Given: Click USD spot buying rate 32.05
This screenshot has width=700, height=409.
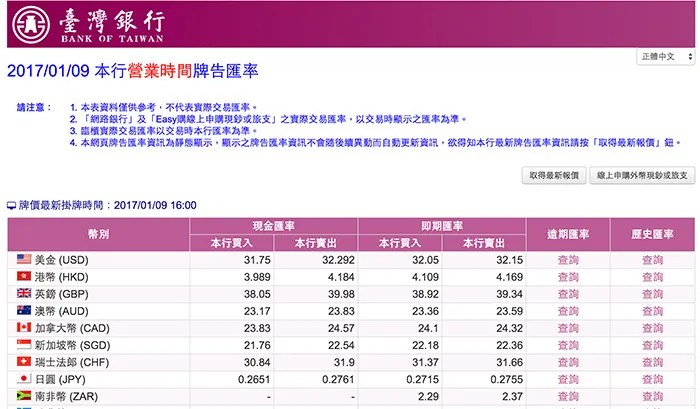Looking at the screenshot, I should click(425, 260).
